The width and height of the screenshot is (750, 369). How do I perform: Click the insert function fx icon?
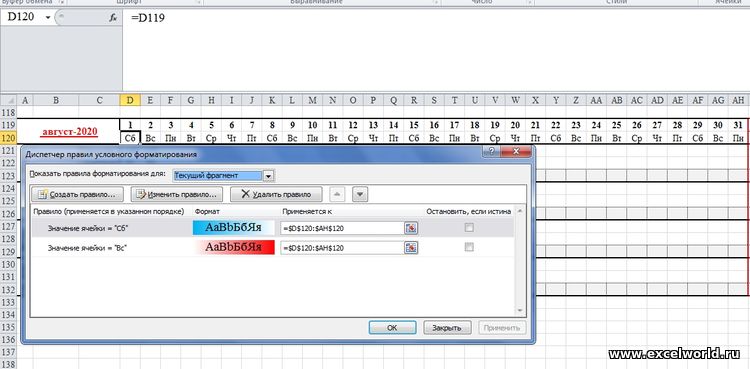pos(113,18)
